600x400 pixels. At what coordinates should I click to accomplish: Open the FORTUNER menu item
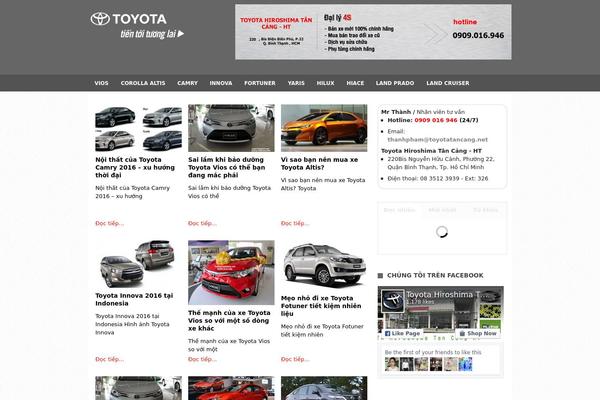(x=260, y=83)
